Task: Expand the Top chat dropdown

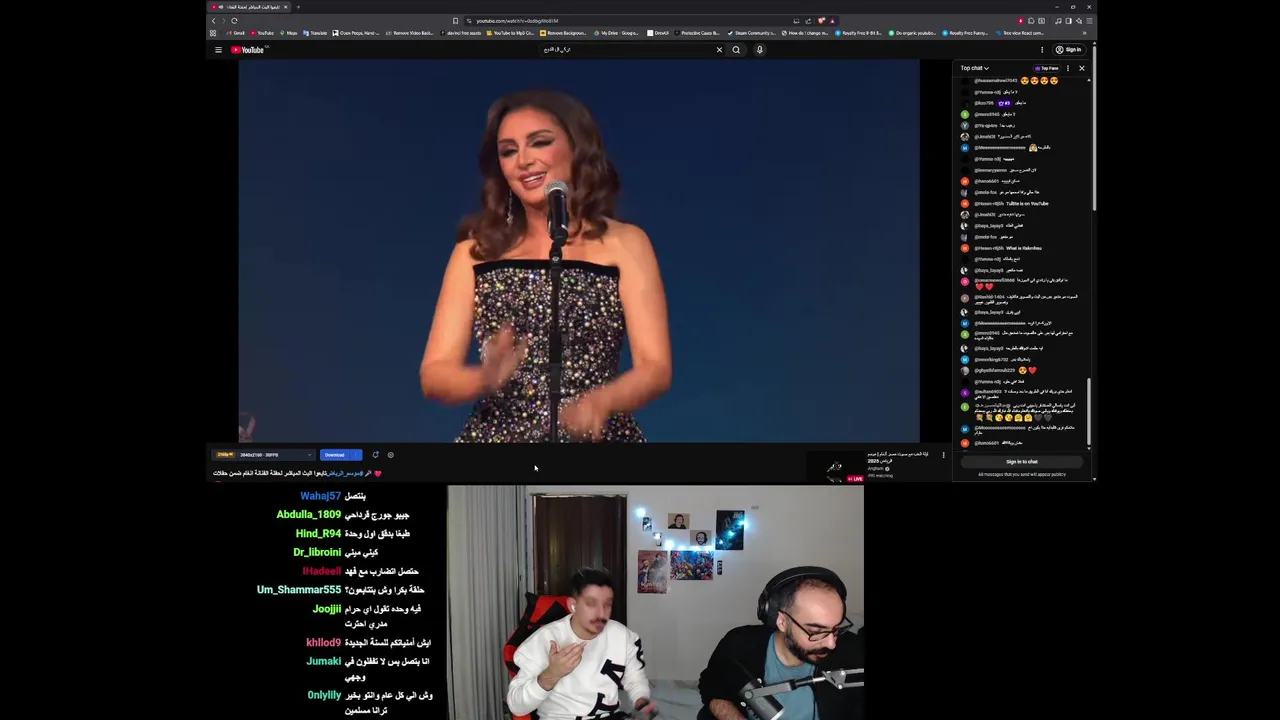Action: click(975, 68)
